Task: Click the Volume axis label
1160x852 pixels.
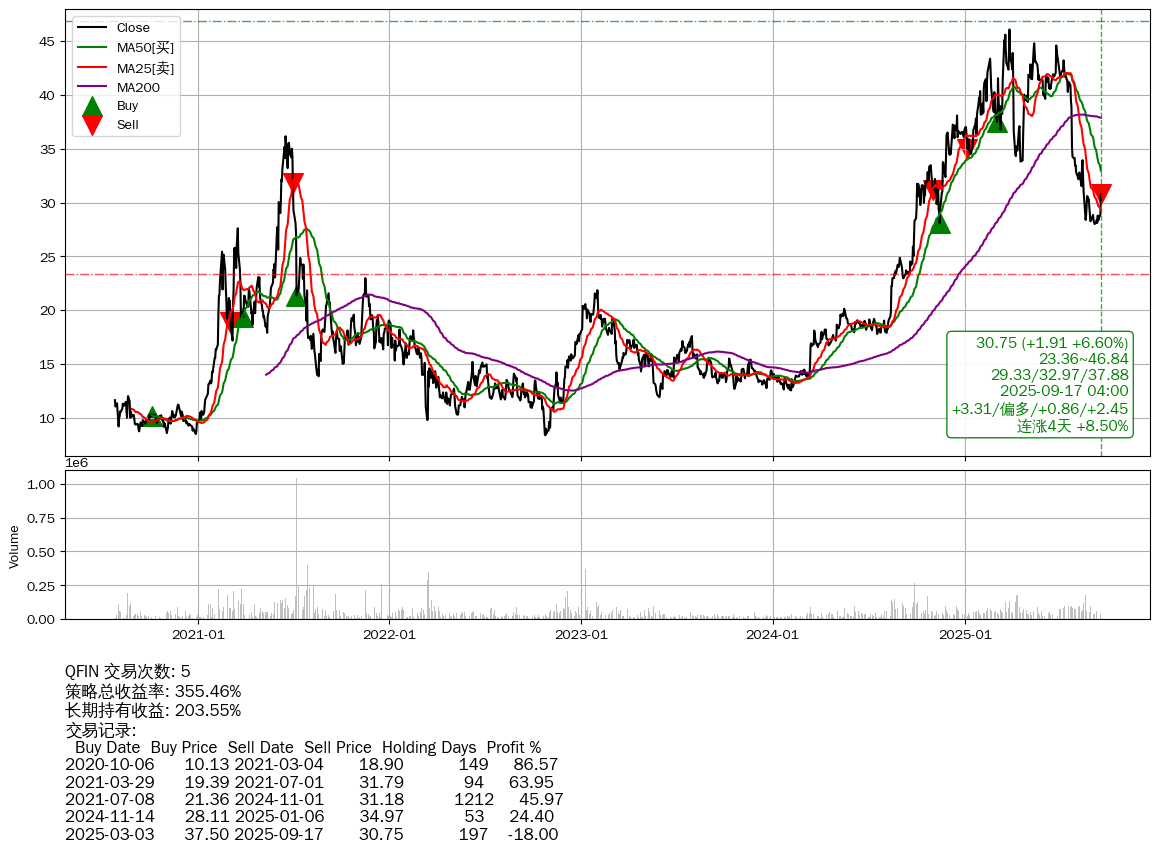Action: pyautogui.click(x=14, y=547)
